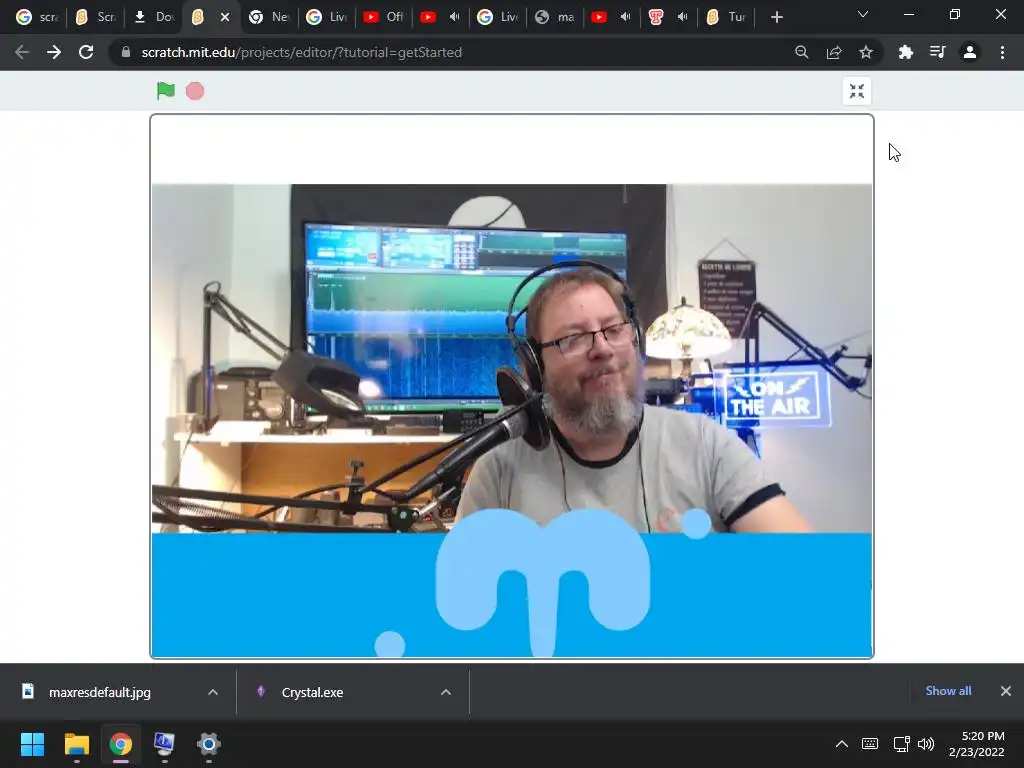Screen dimensions: 1024x768
Task: Open Settings gear from taskbar
Action: click(x=209, y=744)
